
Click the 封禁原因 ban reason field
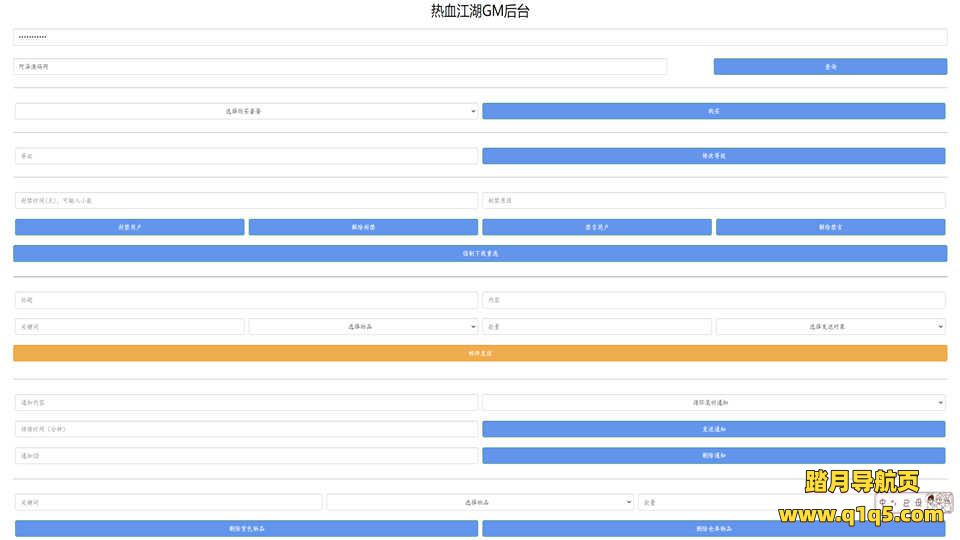[713, 201]
